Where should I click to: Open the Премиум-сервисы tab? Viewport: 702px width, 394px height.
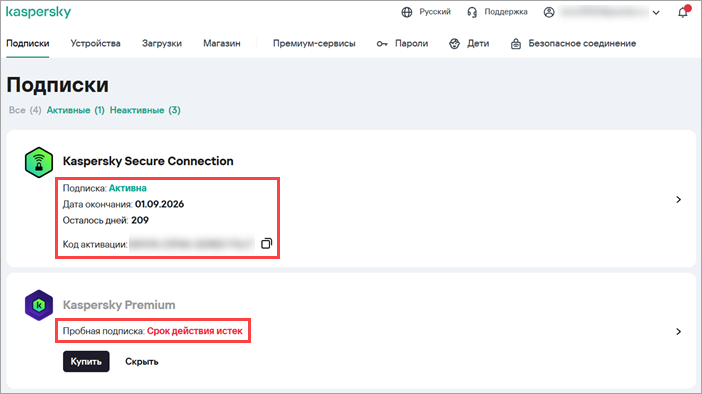[314, 43]
